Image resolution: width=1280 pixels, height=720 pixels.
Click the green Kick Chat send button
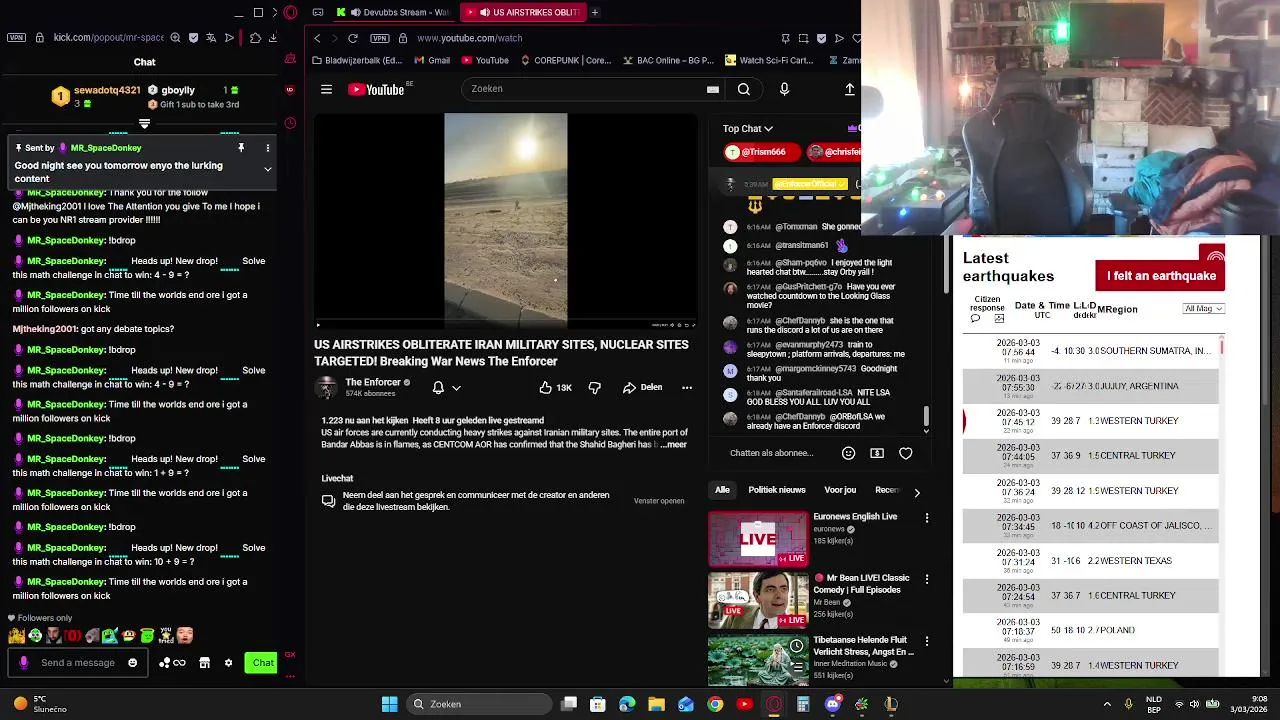[x=261, y=662]
